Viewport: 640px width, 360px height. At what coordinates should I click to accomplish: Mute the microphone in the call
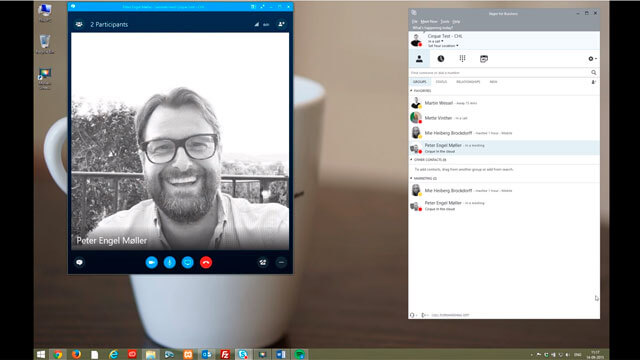point(169,262)
